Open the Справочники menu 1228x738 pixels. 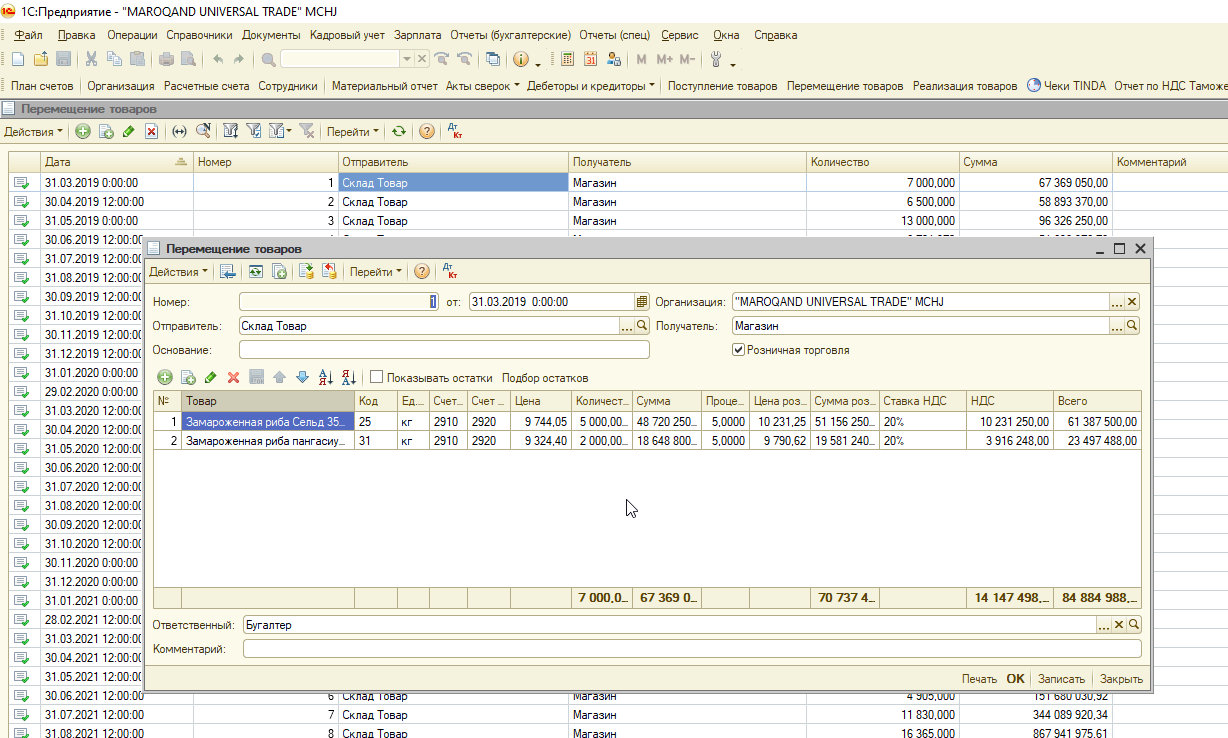[199, 34]
